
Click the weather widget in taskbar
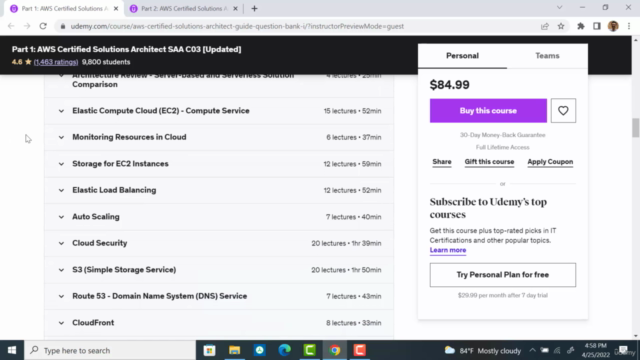click(x=483, y=351)
